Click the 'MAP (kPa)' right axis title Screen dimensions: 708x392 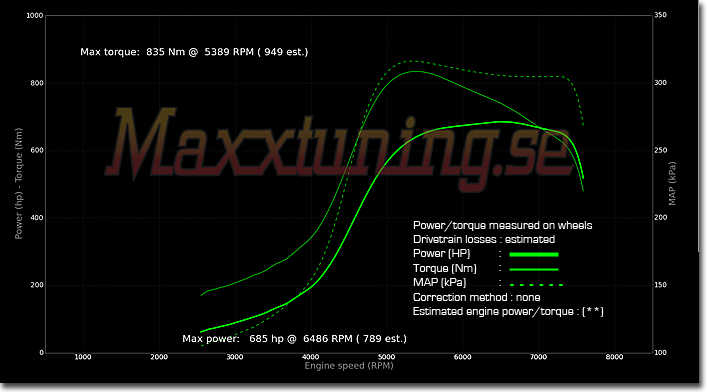tap(672, 183)
